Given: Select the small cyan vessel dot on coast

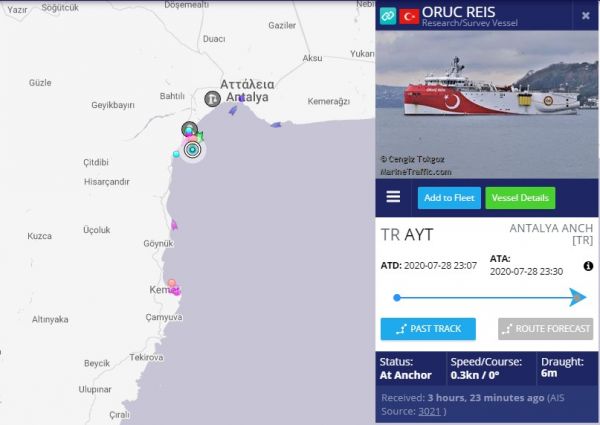Looking at the screenshot, I should pyautogui.click(x=176, y=154).
